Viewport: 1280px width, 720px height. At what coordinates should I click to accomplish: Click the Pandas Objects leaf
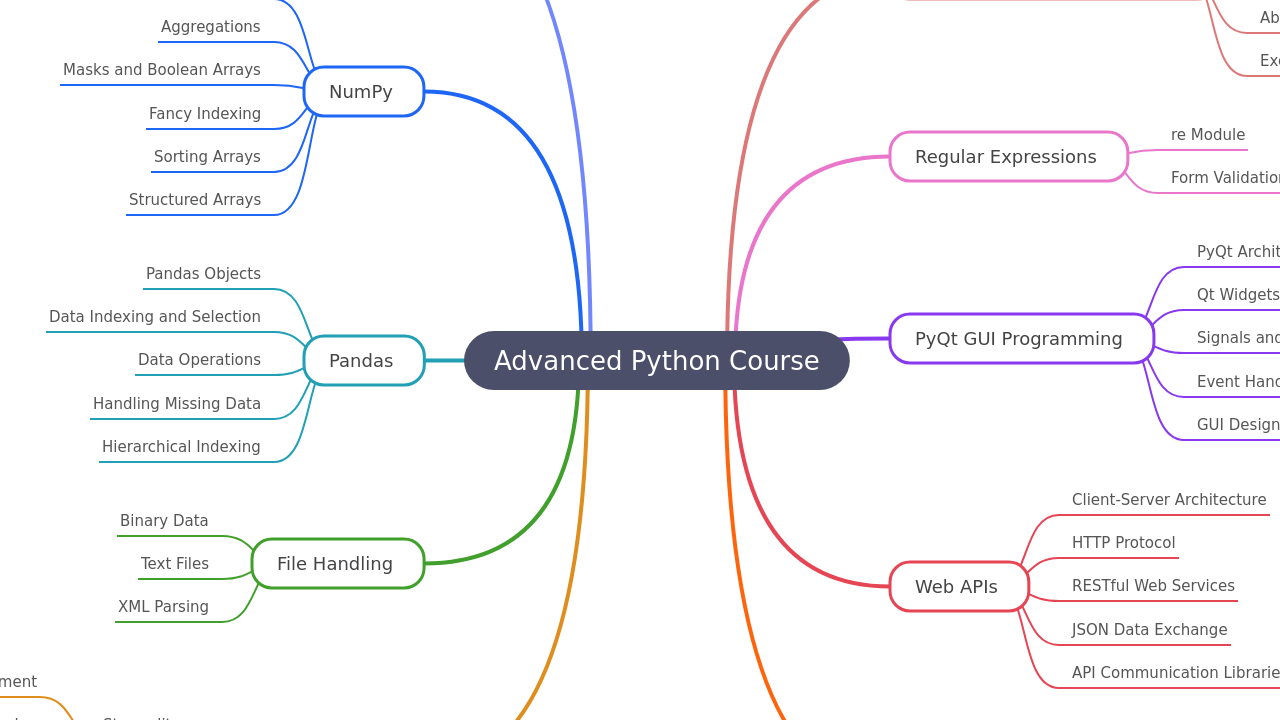tap(203, 274)
